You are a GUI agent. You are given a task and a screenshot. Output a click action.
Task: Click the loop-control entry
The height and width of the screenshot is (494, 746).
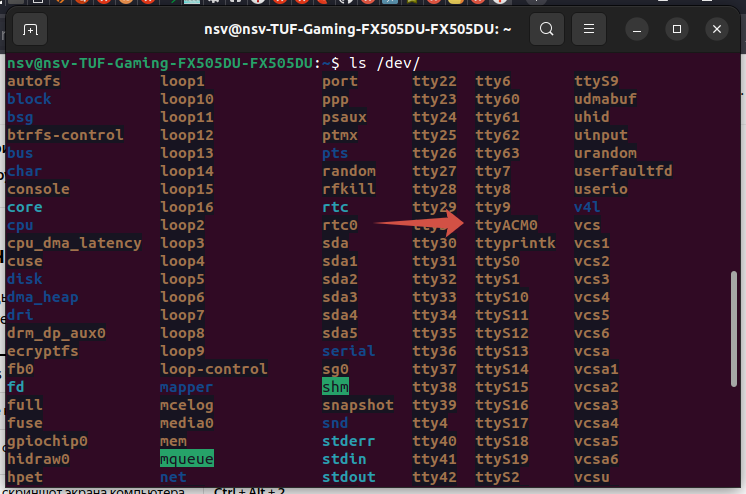tap(214, 369)
